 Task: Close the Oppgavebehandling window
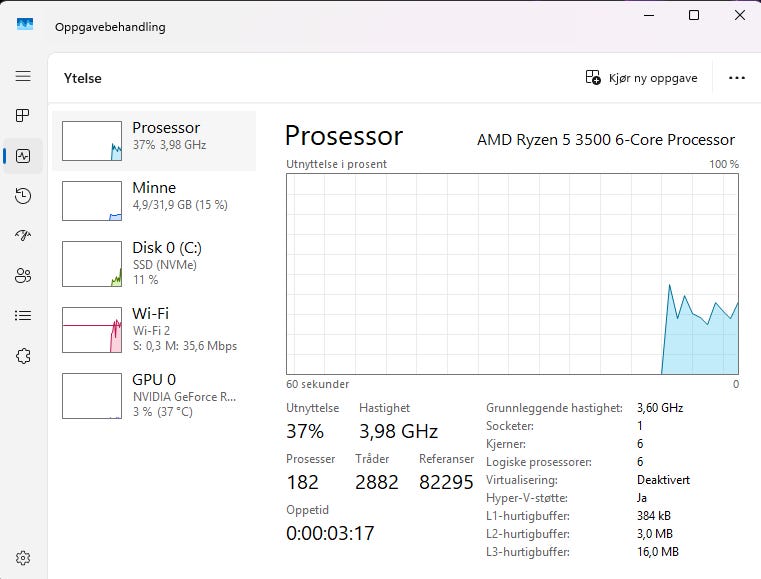click(740, 16)
